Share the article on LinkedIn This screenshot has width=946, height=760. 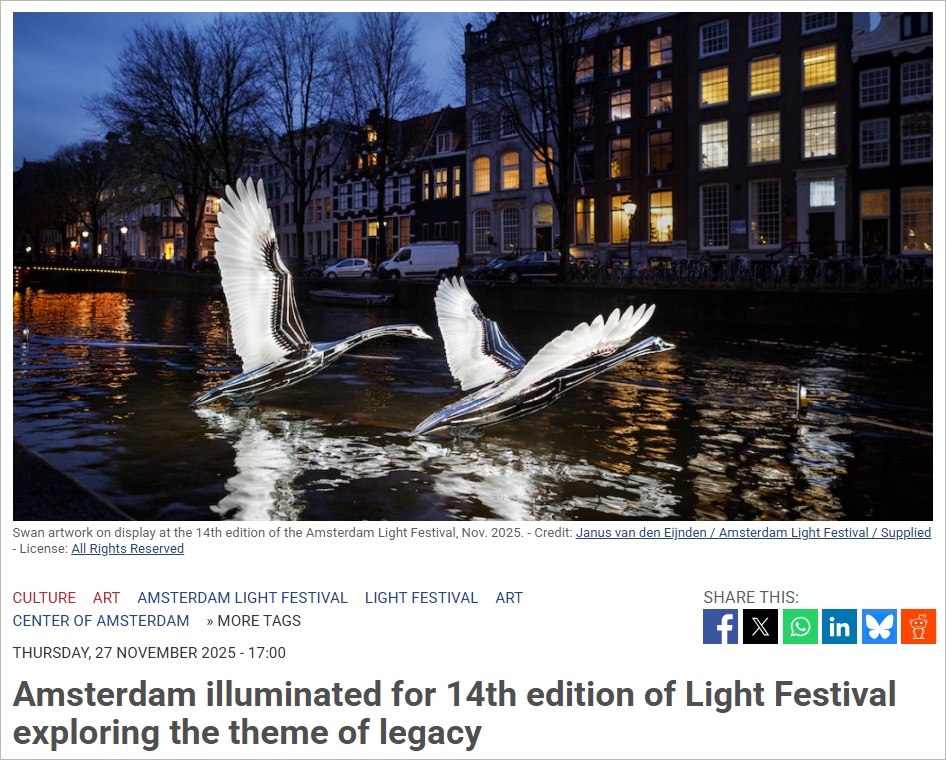pos(839,626)
